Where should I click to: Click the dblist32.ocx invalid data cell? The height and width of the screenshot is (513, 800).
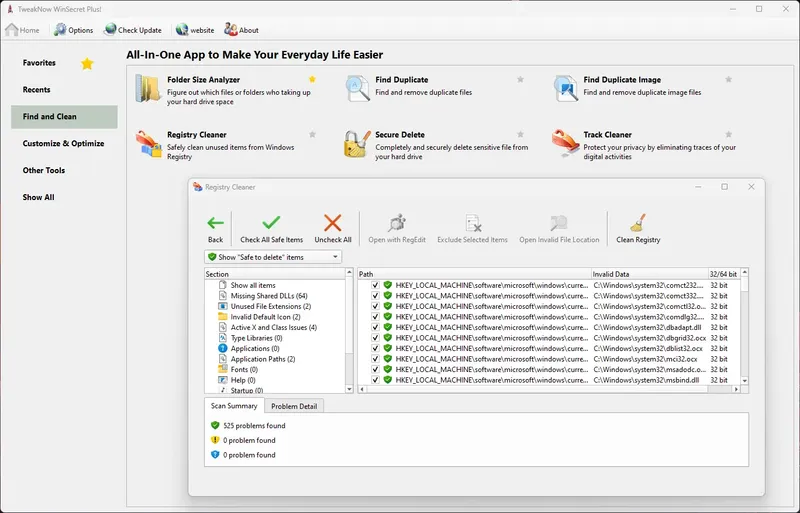tap(648, 349)
